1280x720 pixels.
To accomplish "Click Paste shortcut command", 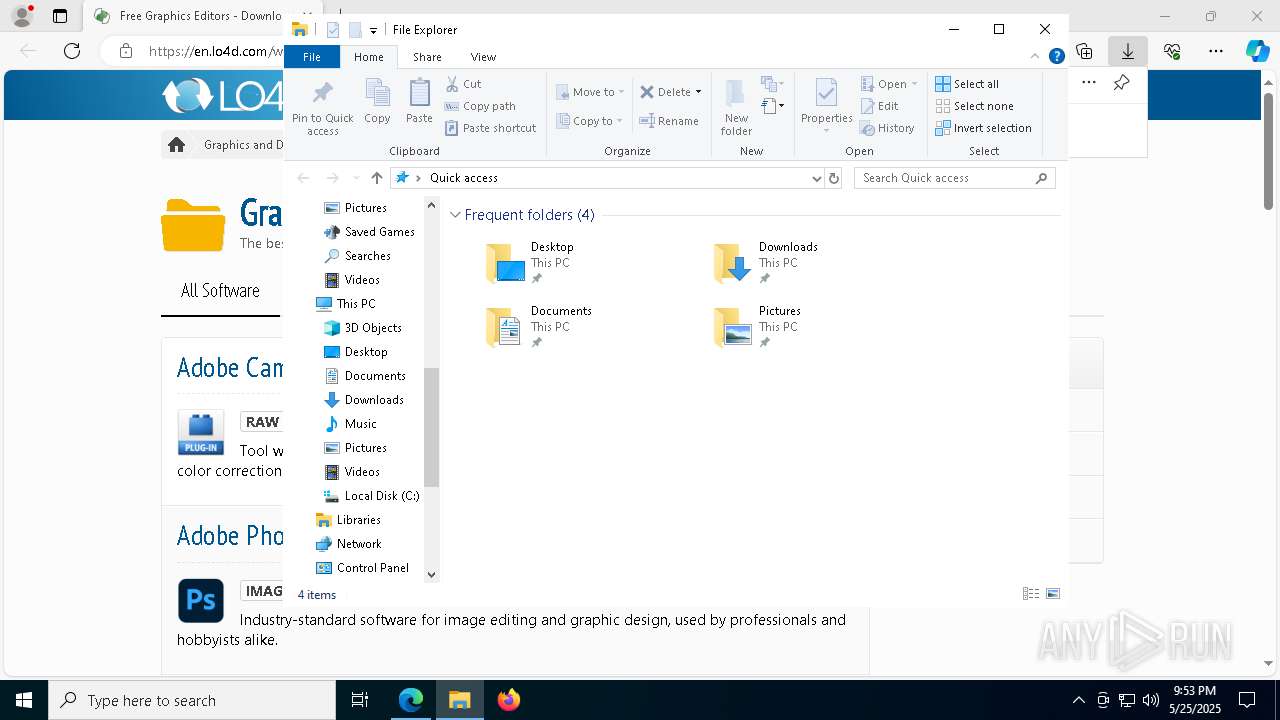I will click(491, 128).
